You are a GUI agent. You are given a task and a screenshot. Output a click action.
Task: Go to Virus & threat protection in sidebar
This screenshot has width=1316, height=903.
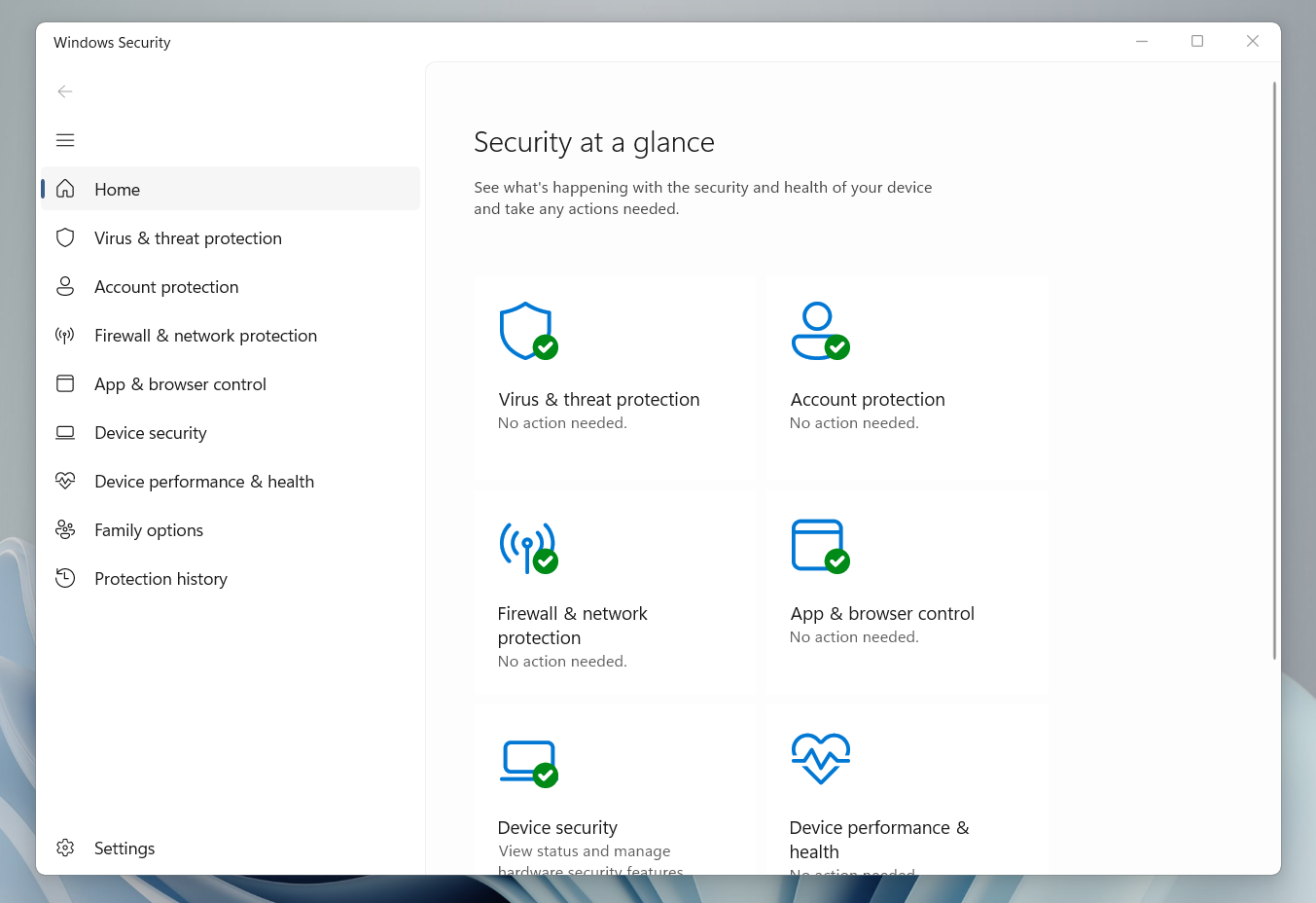[188, 238]
